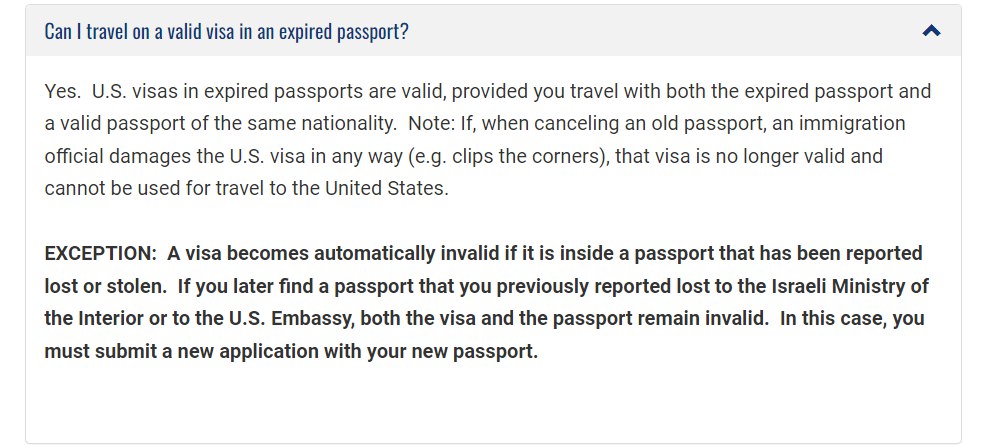Screen dimensions: 995x445
Task: Click the text '(e.g. clips the corners)'
Action: (x=505, y=156)
